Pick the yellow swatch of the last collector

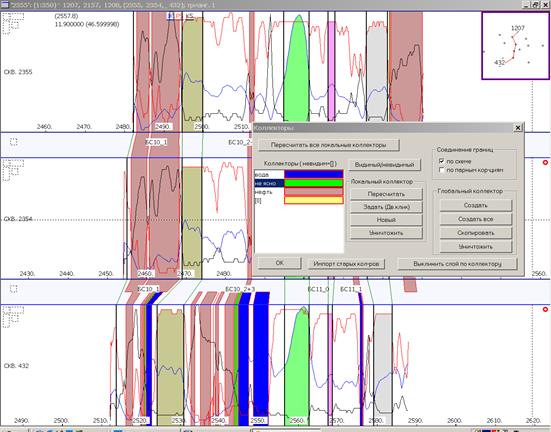(x=313, y=200)
